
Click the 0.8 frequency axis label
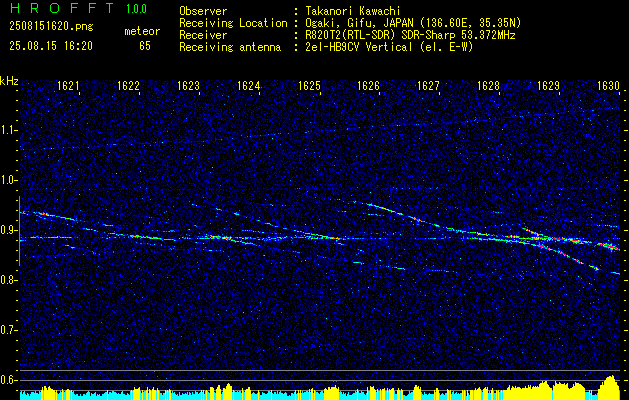9,280
